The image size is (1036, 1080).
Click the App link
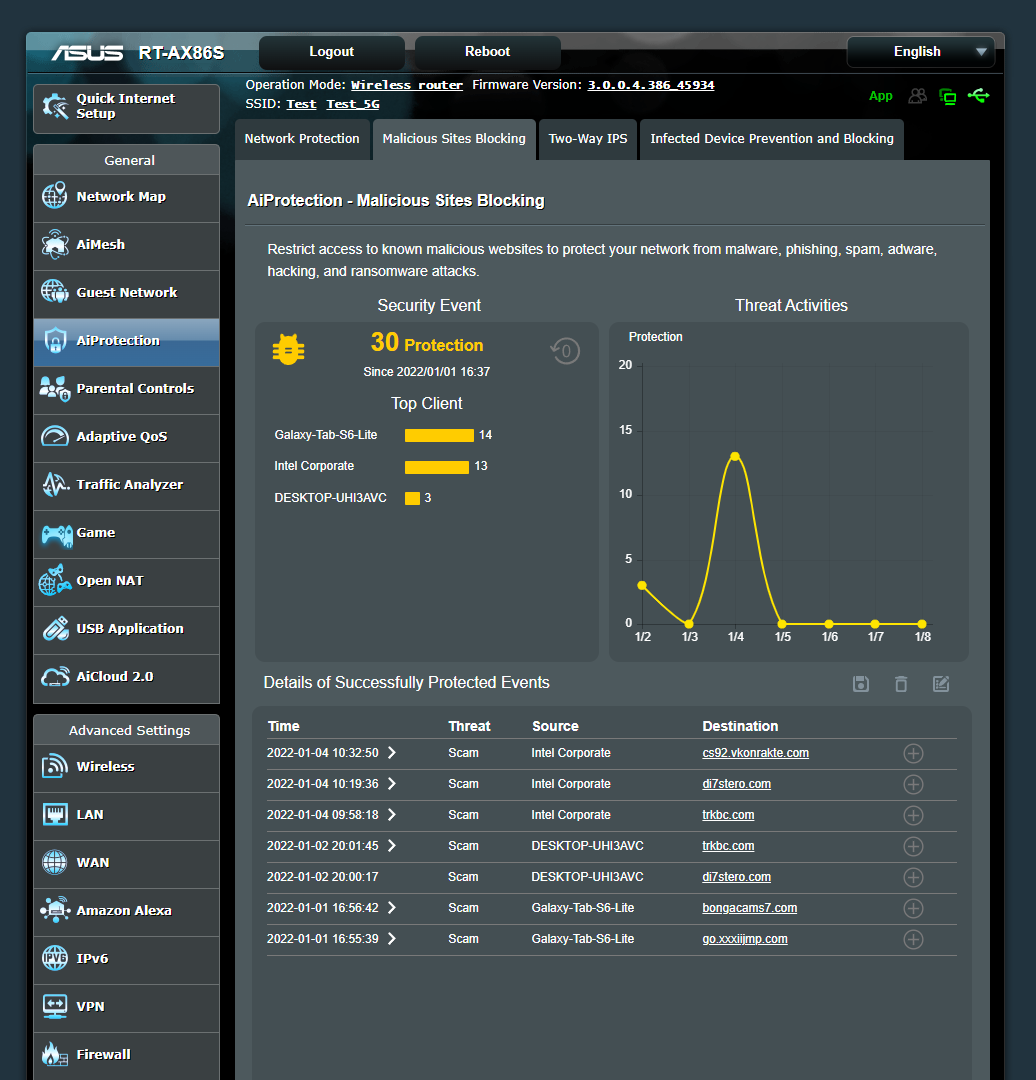[x=880, y=96]
